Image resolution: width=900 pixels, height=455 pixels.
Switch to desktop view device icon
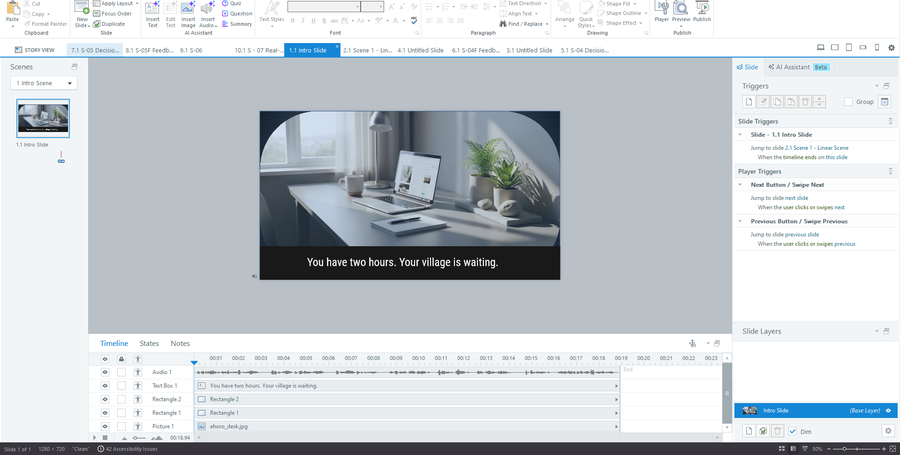(x=821, y=48)
